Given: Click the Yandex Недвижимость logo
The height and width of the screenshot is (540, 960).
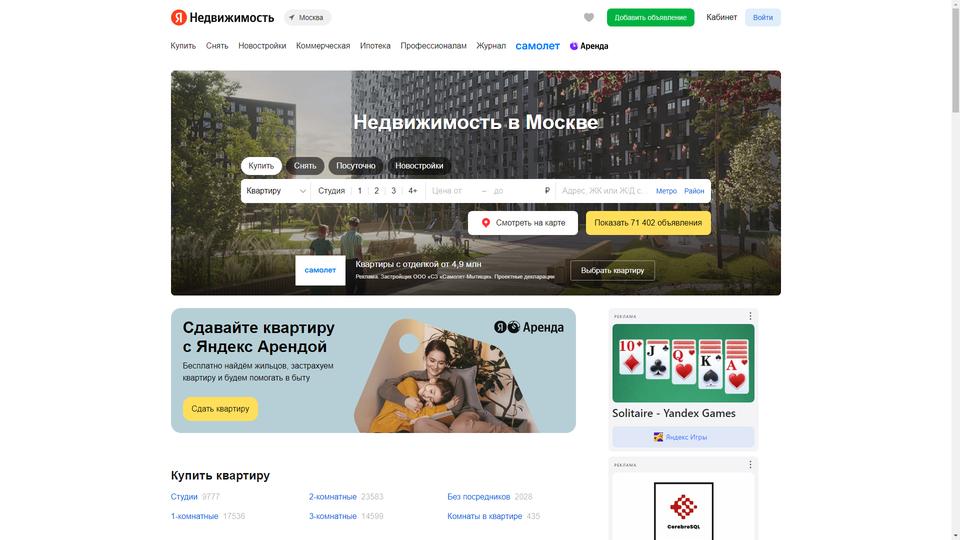Looking at the screenshot, I should pos(222,18).
